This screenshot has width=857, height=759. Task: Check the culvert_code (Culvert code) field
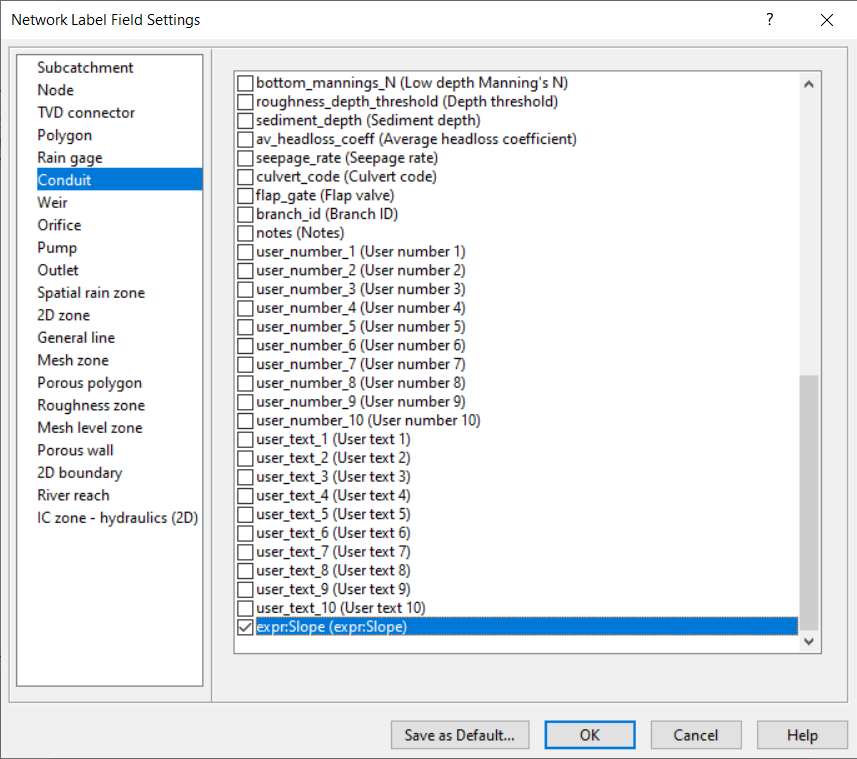pyautogui.click(x=244, y=176)
